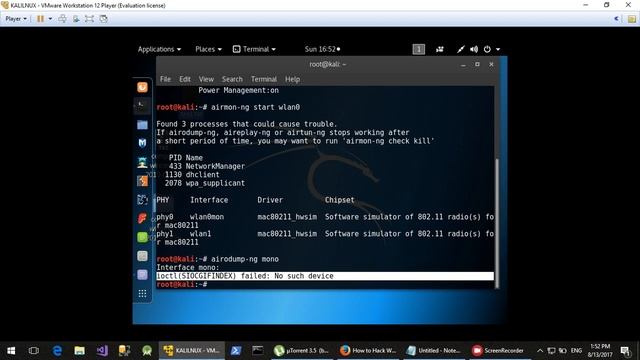Open the clock showing Sun 16:52

(x=322, y=49)
